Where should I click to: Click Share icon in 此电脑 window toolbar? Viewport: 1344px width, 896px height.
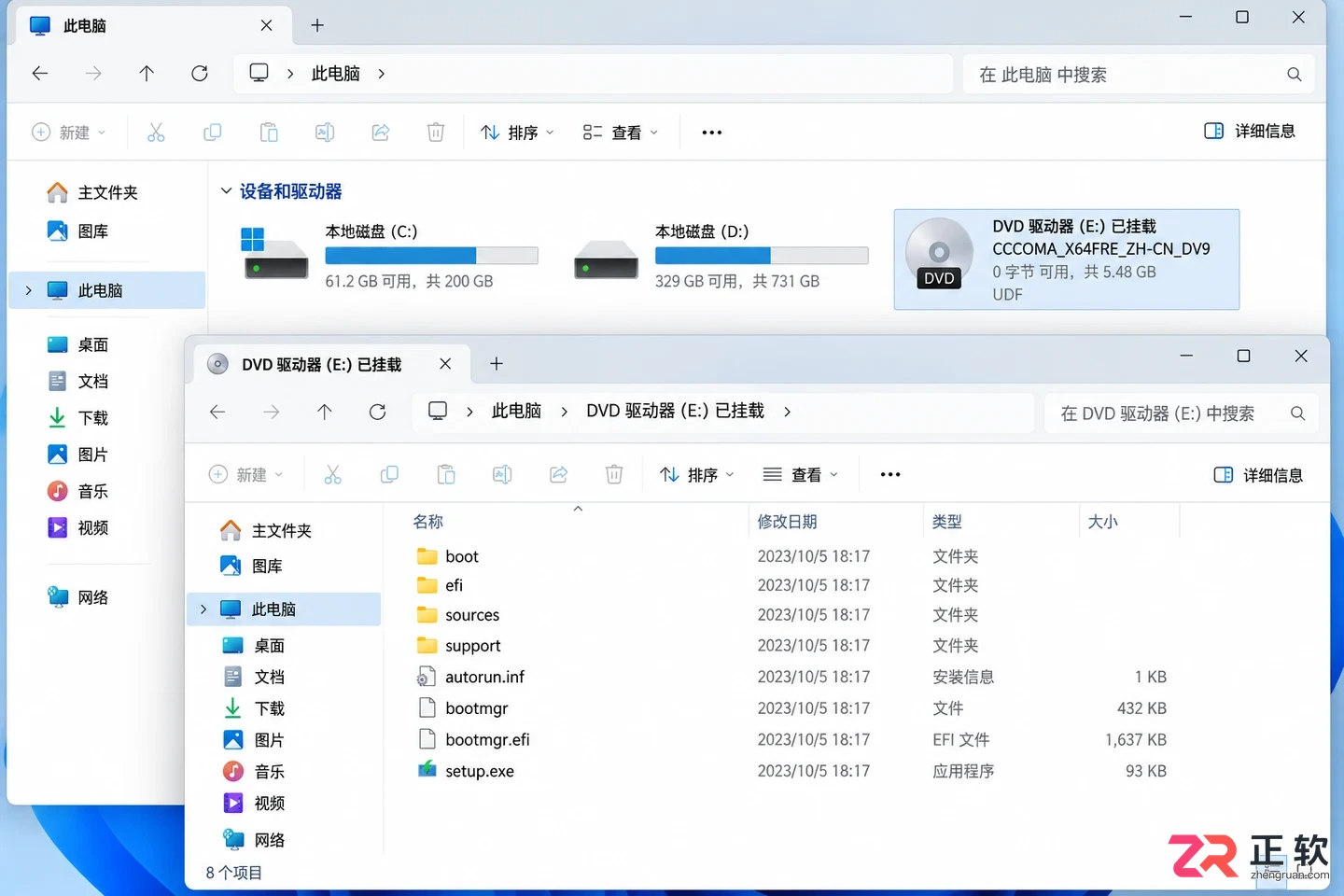(381, 133)
